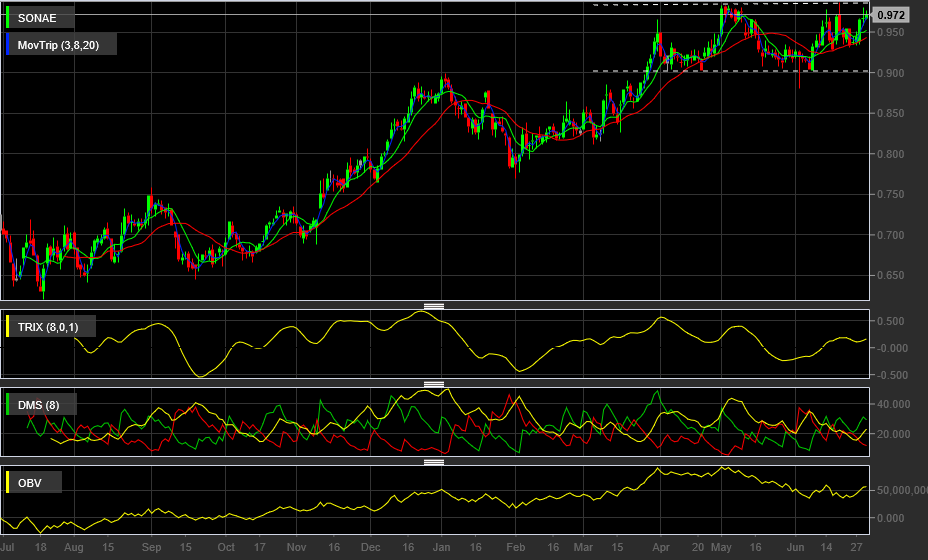Click the yellow TRIX color marker
Image resolution: width=928 pixels, height=560 pixels.
(x=9, y=327)
